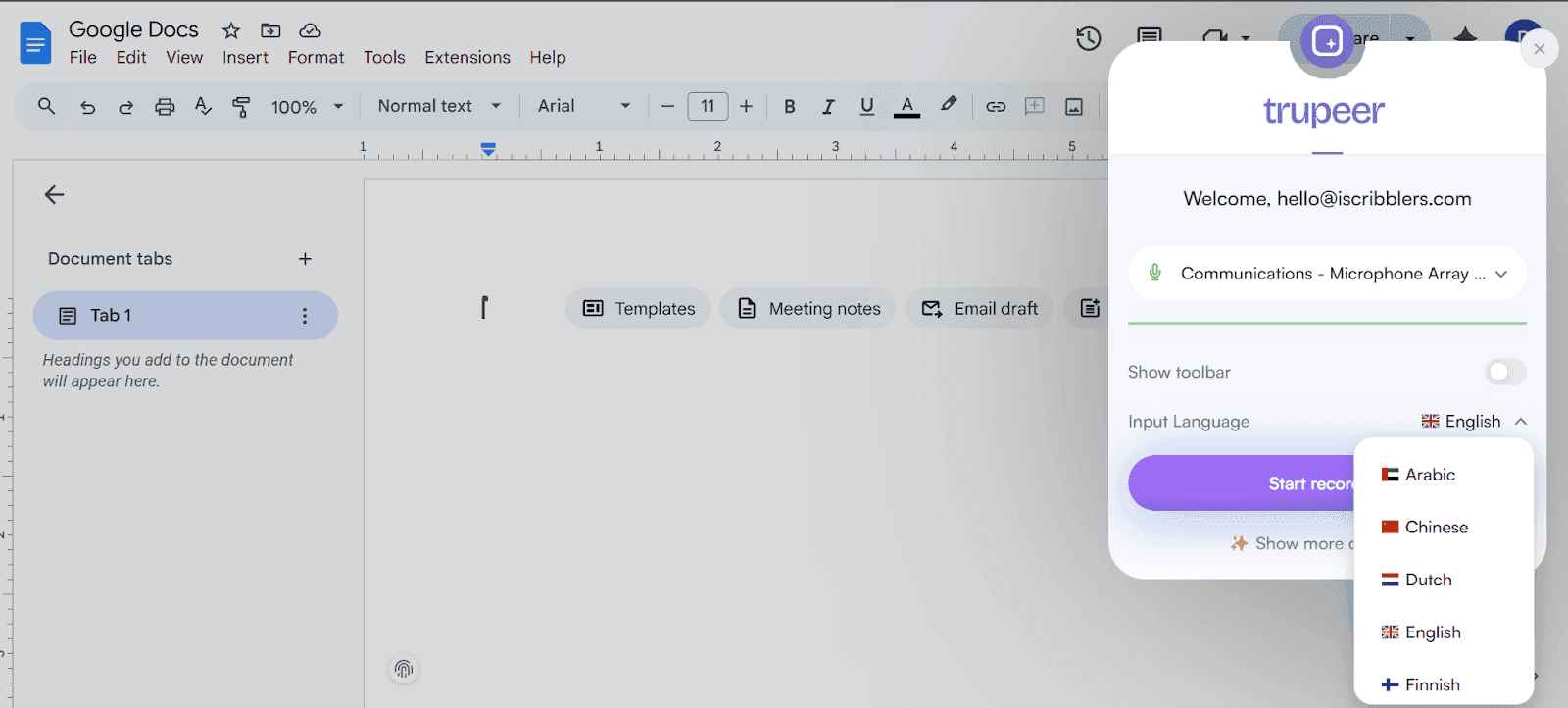Image resolution: width=1568 pixels, height=708 pixels.
Task: Click the Trupeer extension icon
Action: (1327, 42)
